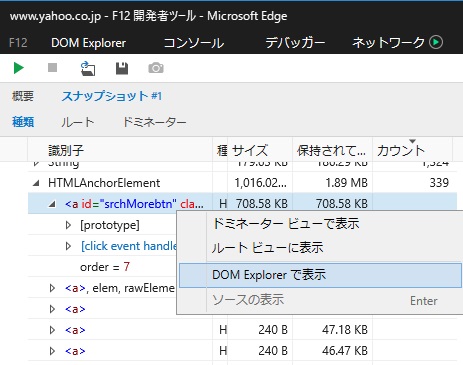Expand the [prototype] node
This screenshot has width=463, height=365.
[68, 225]
